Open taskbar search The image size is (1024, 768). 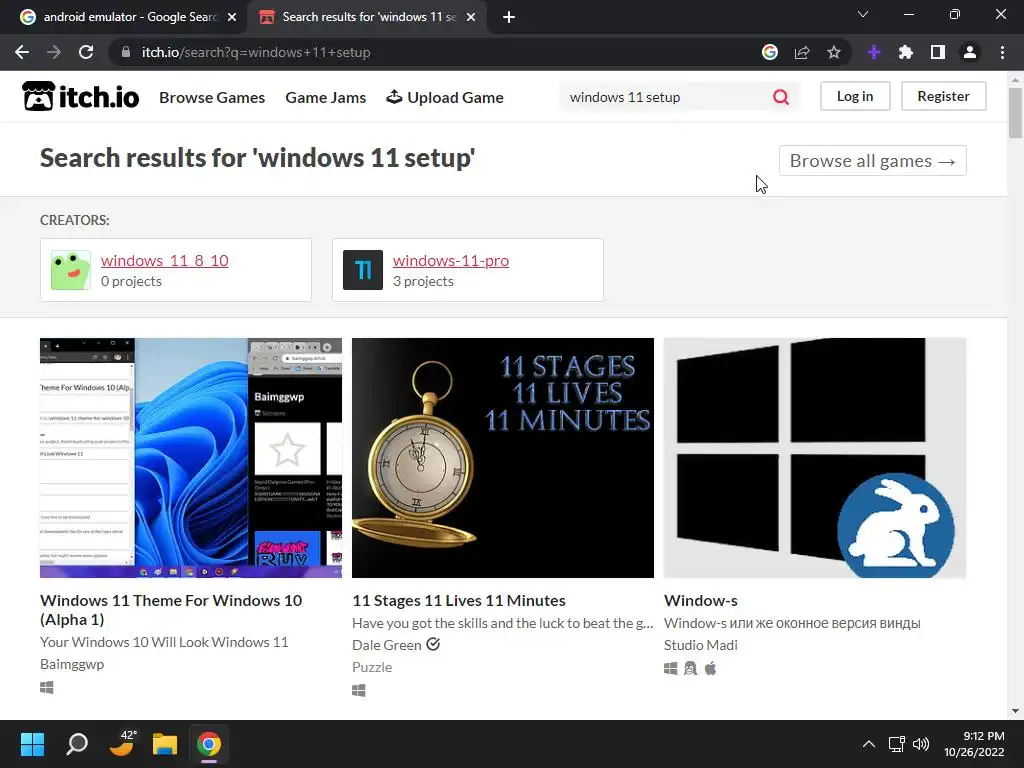tap(77, 744)
